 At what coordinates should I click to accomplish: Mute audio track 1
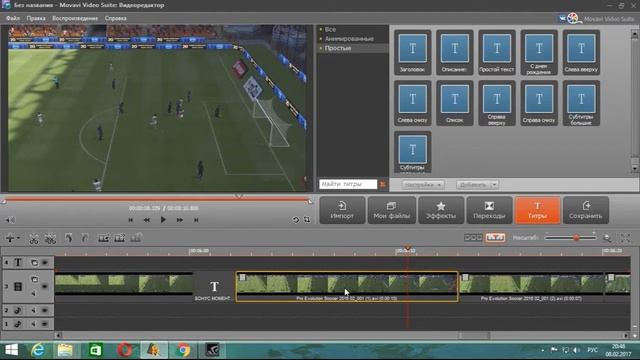[x=34, y=324]
